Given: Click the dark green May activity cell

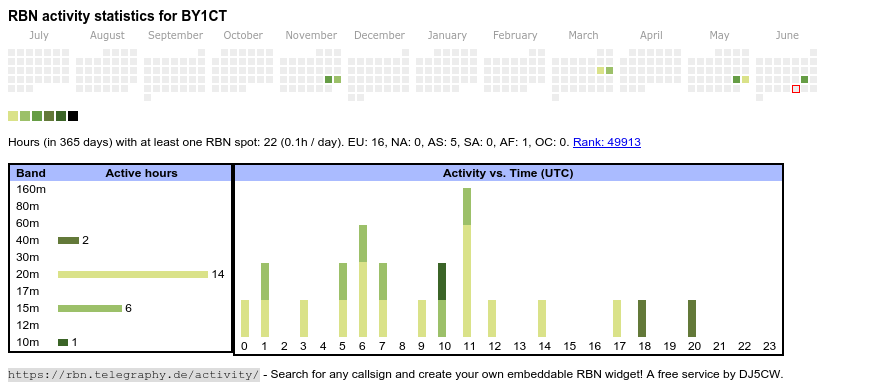Looking at the screenshot, I should 736,79.
